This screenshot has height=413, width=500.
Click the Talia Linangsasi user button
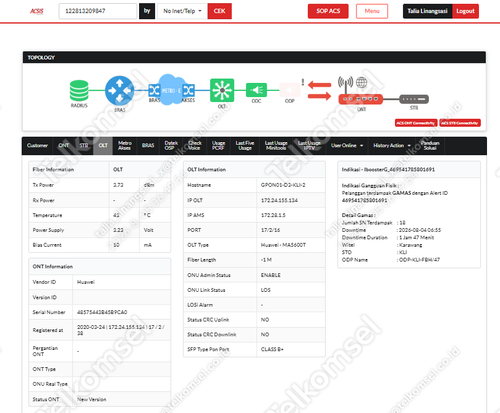coord(427,11)
